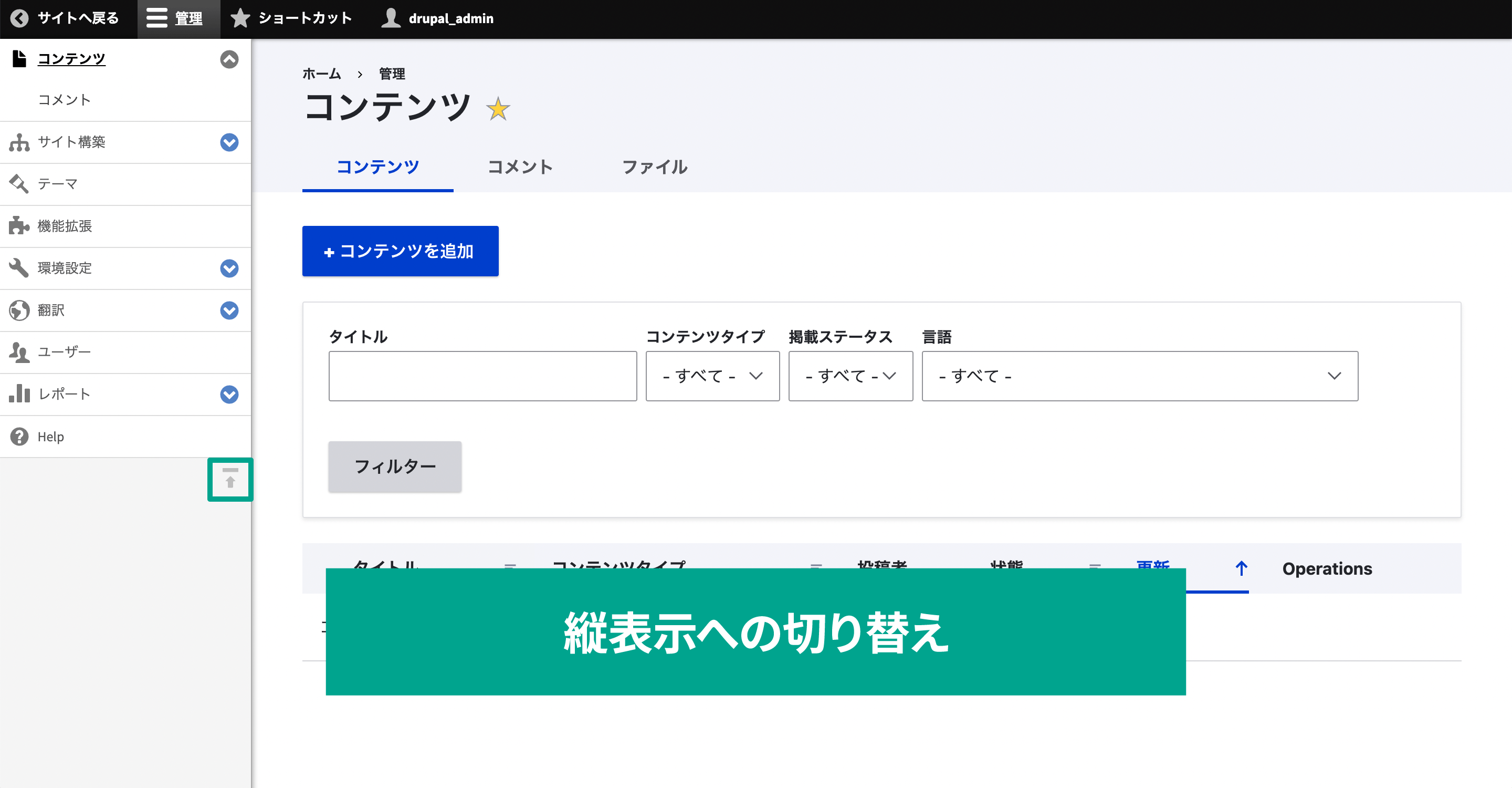Click the back-to-site arrow icon
Image resolution: width=1512 pixels, height=788 pixels.
tap(19, 19)
